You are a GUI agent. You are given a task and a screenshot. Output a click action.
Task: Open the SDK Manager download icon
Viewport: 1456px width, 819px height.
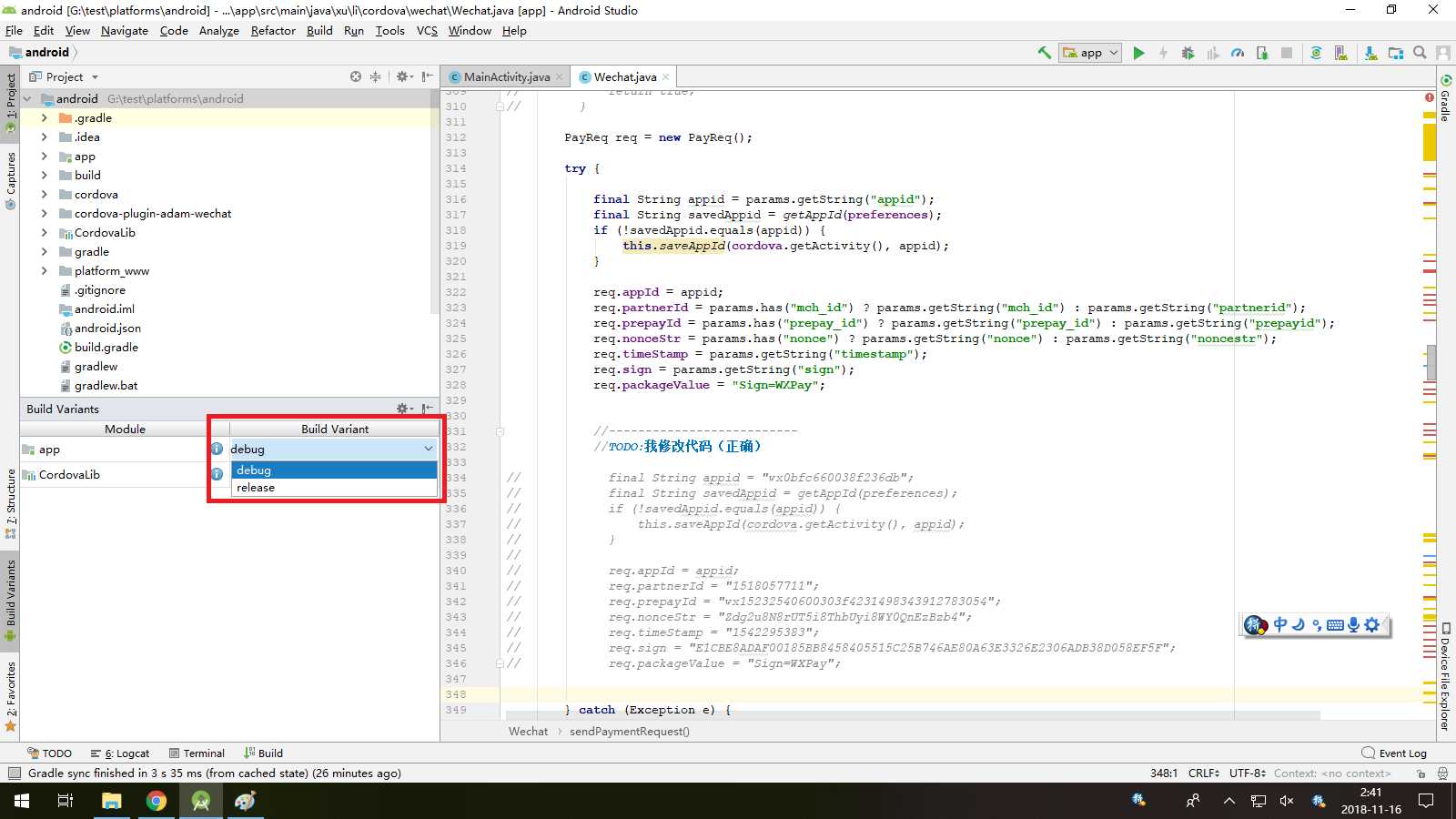1370,53
